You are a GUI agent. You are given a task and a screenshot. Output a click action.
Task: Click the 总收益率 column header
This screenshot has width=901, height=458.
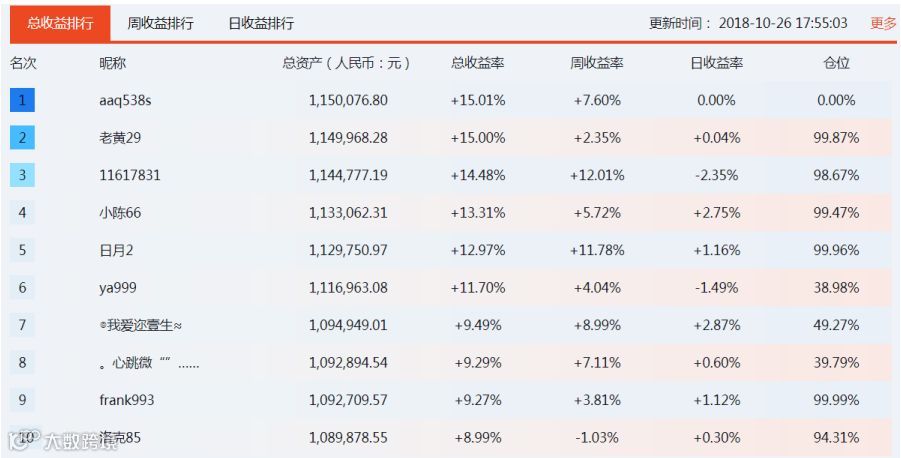pyautogui.click(x=477, y=63)
